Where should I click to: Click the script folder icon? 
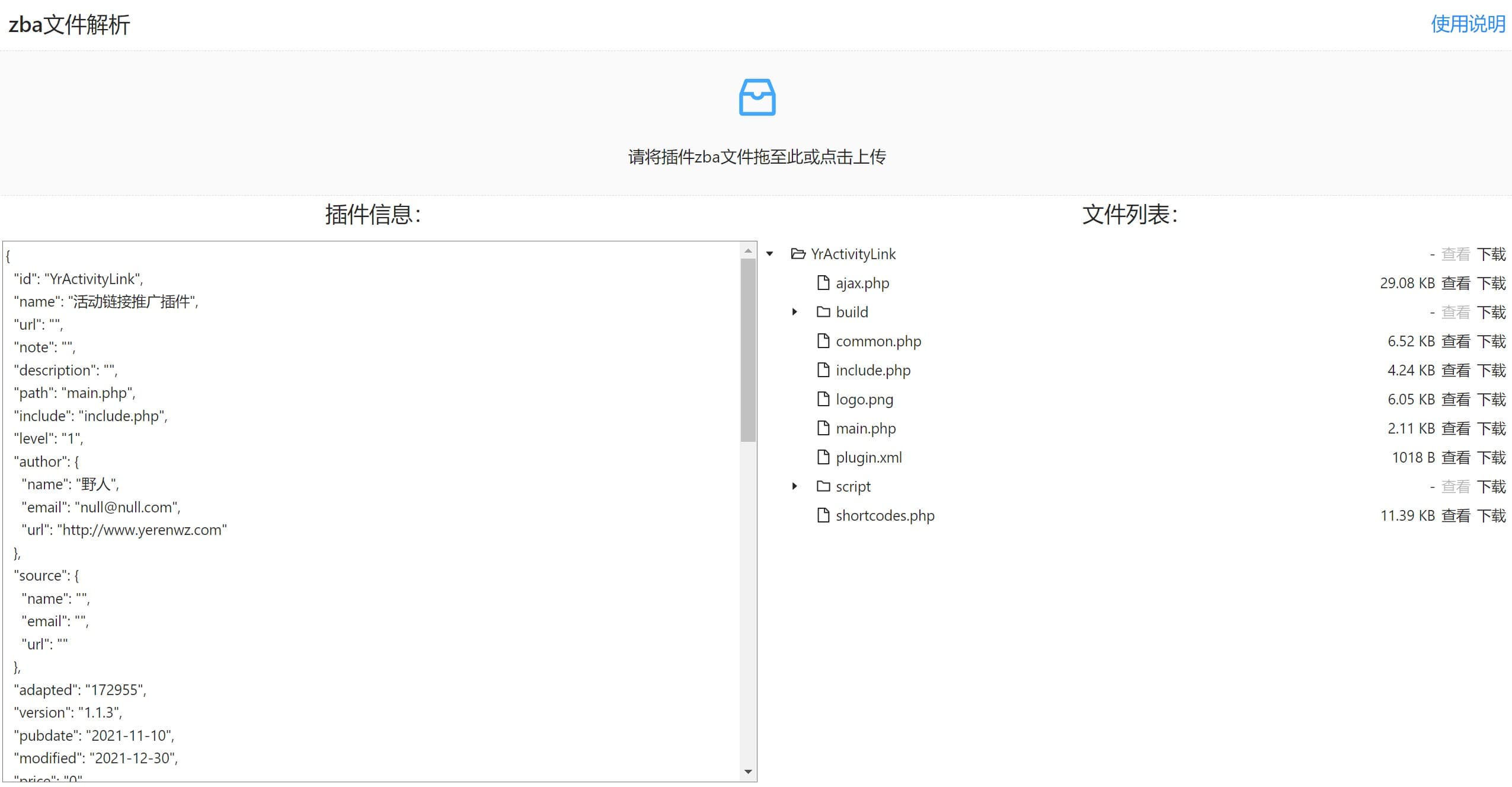click(x=823, y=486)
